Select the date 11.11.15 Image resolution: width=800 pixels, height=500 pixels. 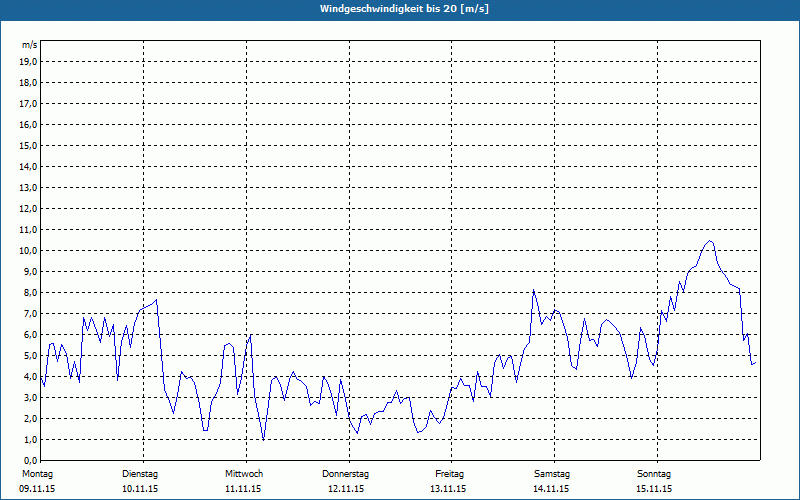pyautogui.click(x=243, y=489)
